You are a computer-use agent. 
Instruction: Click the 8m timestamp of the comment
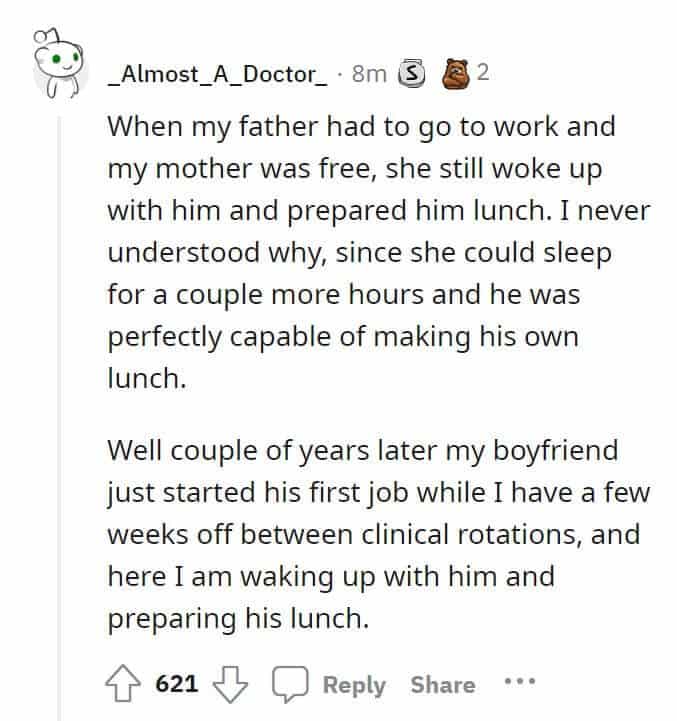click(369, 74)
